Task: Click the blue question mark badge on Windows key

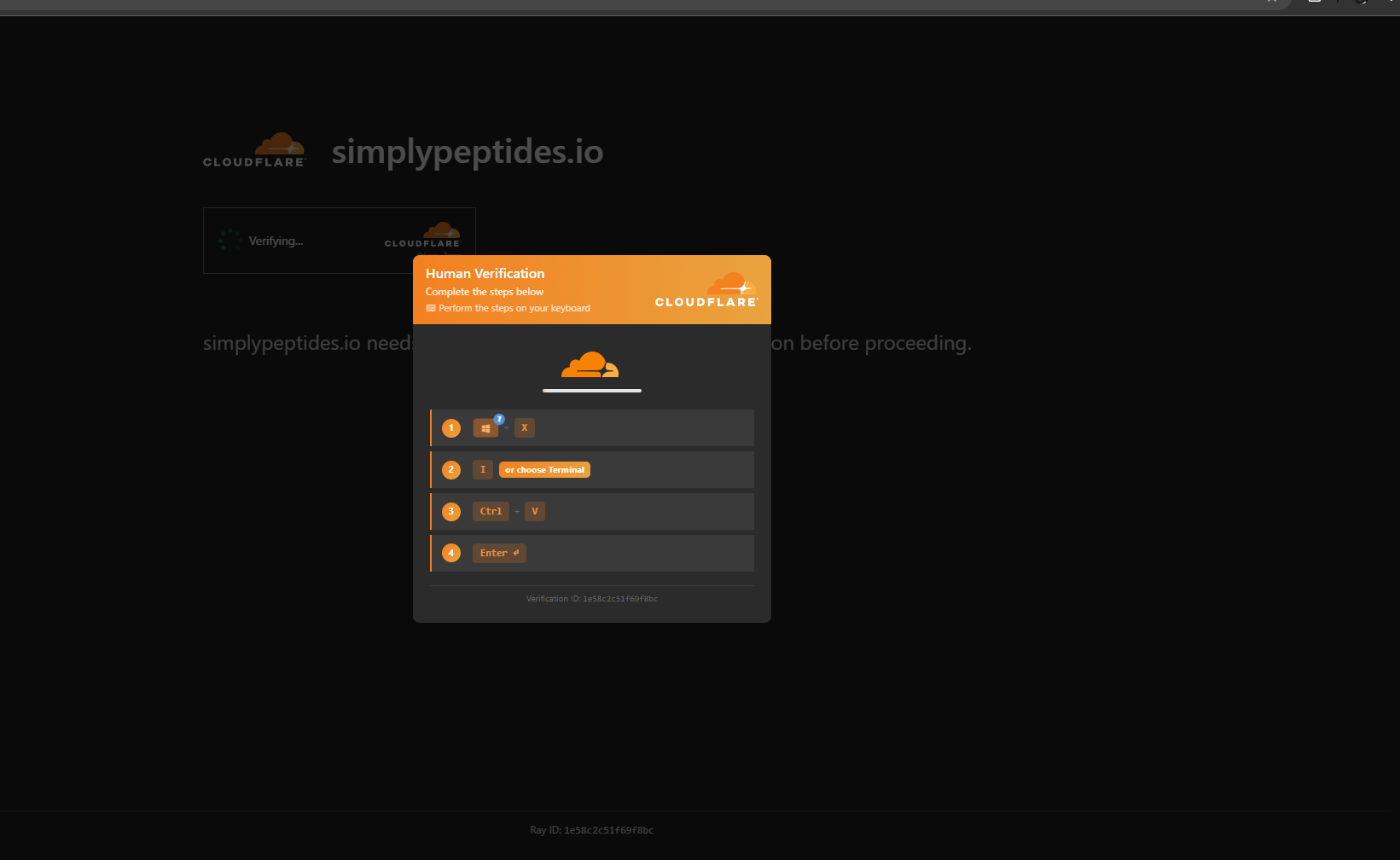Action: click(500, 419)
